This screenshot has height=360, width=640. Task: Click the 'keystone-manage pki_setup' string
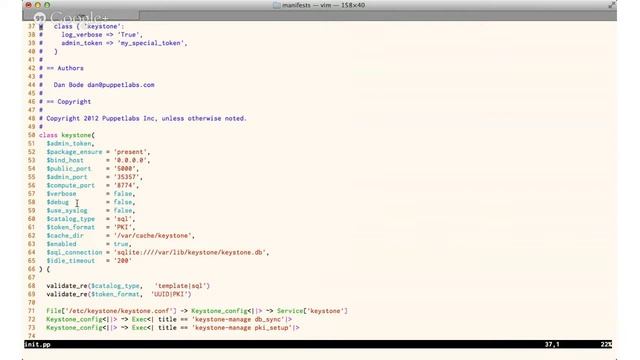tap(242, 328)
